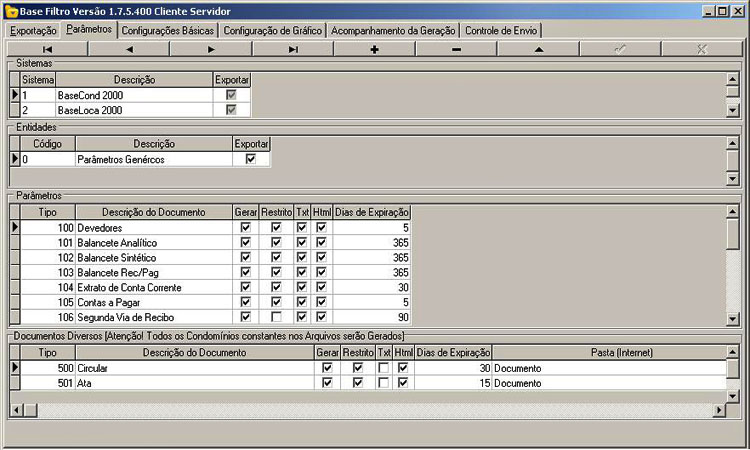Go to first record in navigator
Image resolution: width=750 pixels, height=450 pixels.
coord(47,48)
